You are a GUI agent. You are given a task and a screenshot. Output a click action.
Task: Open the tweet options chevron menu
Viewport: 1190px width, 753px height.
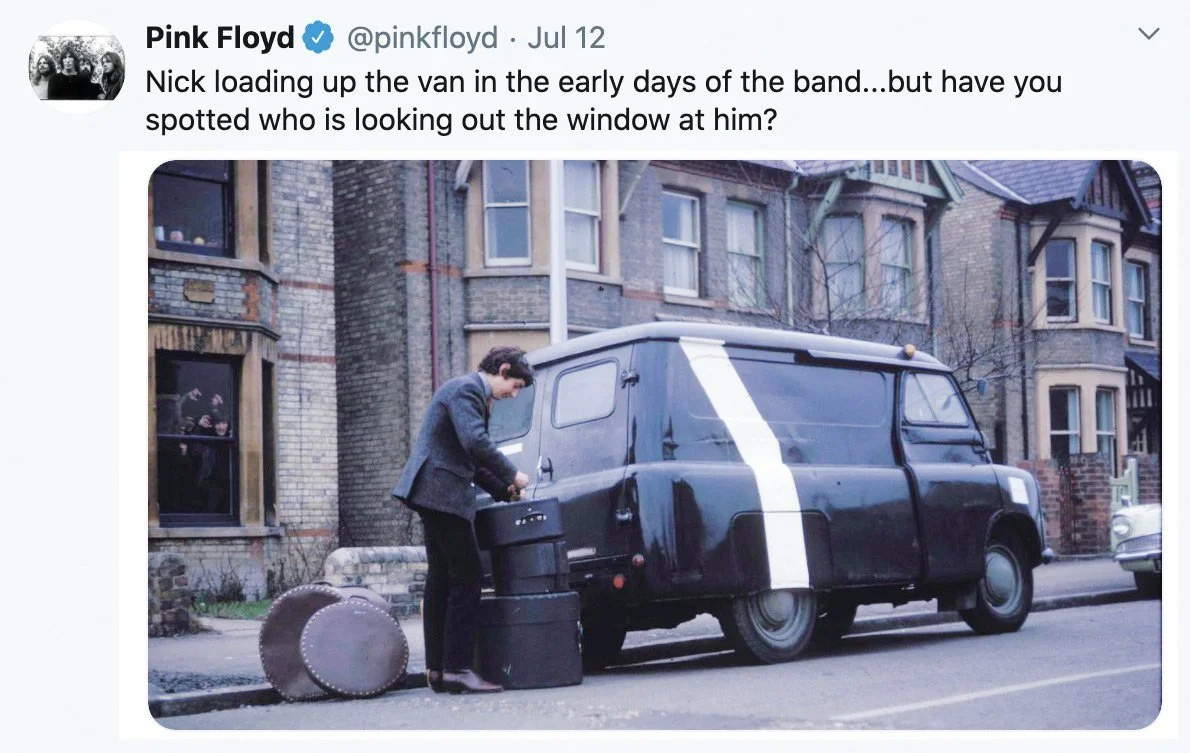(x=1149, y=33)
